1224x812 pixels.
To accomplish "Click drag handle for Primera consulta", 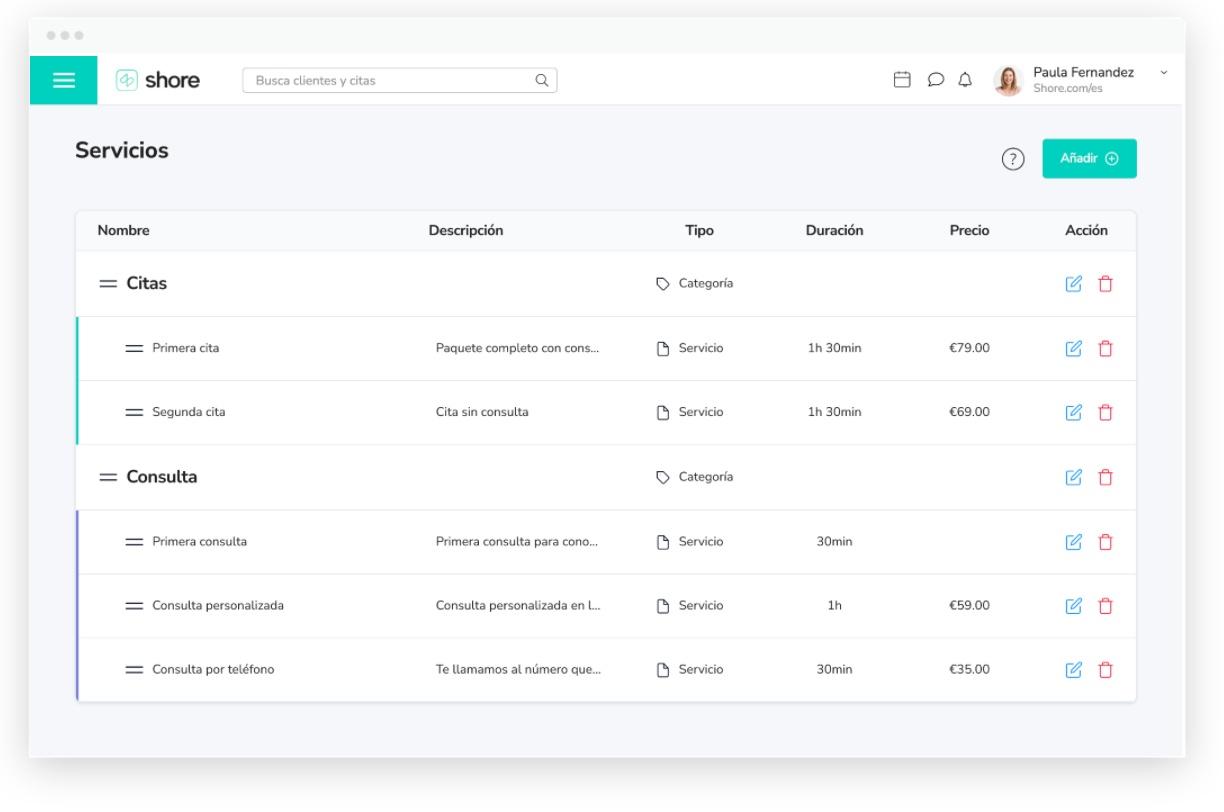I will pos(134,542).
